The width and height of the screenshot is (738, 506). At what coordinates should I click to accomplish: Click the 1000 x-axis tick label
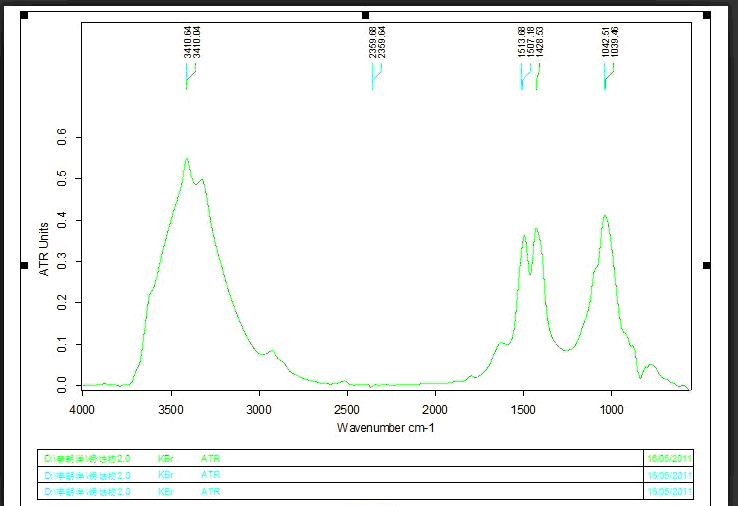tap(611, 410)
